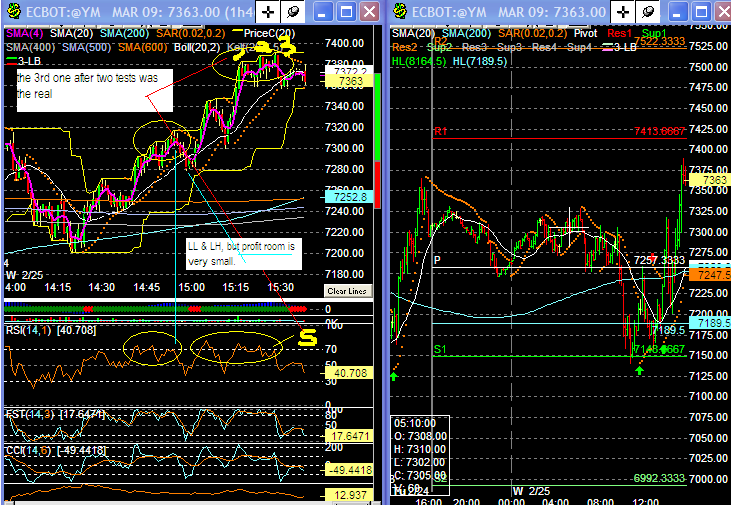Select the SMA(20) legend label in left chart
733x505 pixels.
(72, 33)
